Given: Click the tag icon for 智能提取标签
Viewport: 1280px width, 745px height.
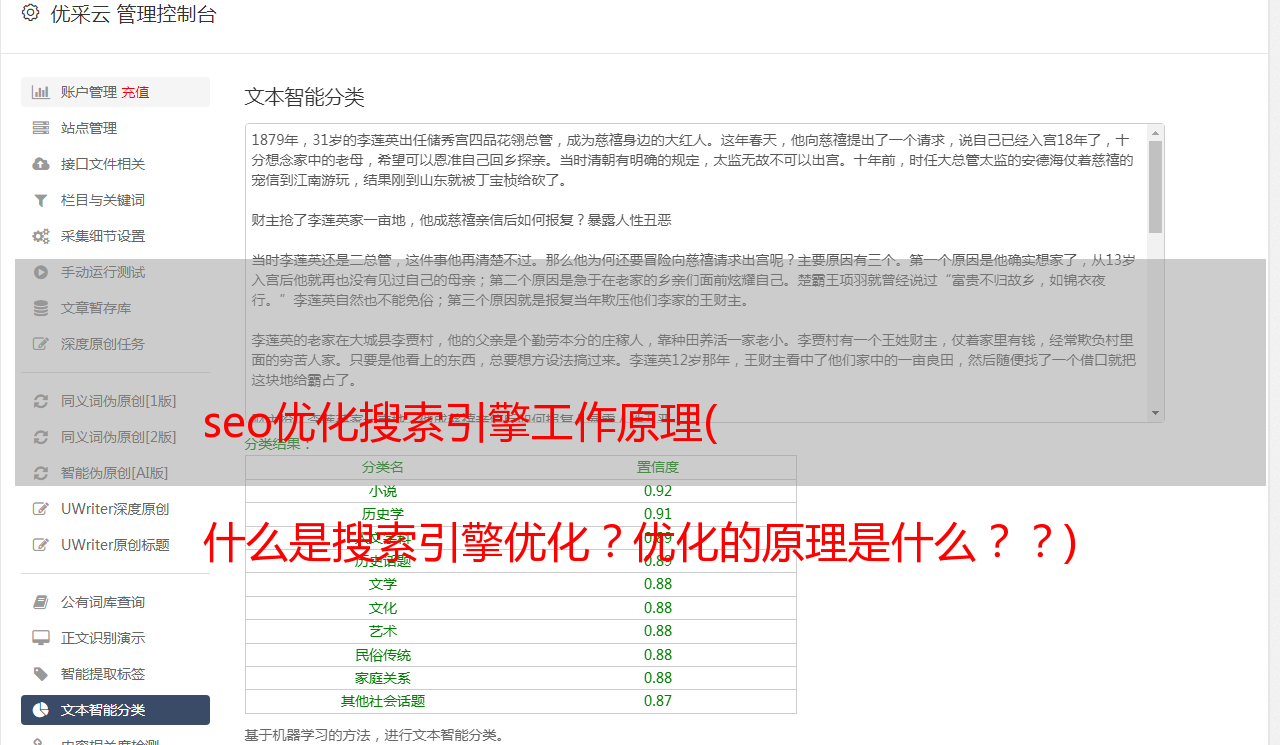Looking at the screenshot, I should click(41, 674).
